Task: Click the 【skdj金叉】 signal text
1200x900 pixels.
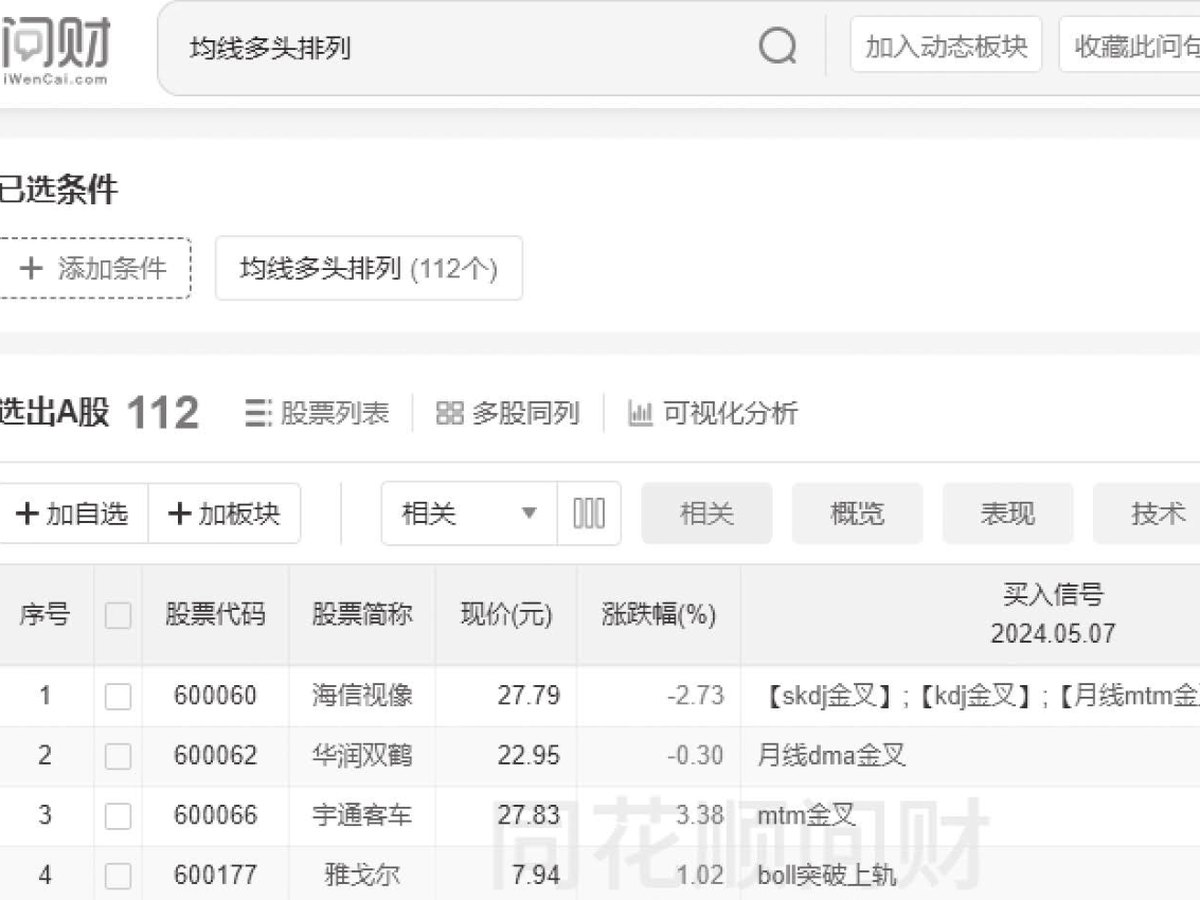Action: pos(829,696)
